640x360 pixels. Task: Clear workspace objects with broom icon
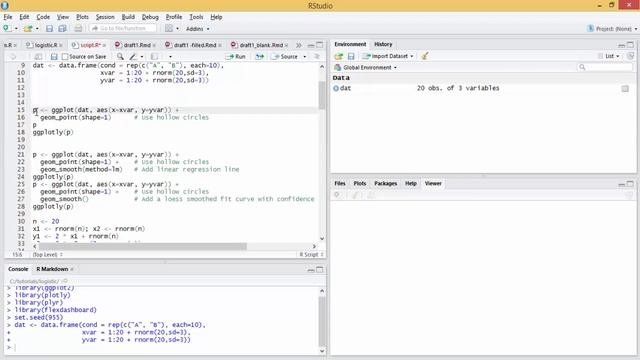(x=424, y=56)
